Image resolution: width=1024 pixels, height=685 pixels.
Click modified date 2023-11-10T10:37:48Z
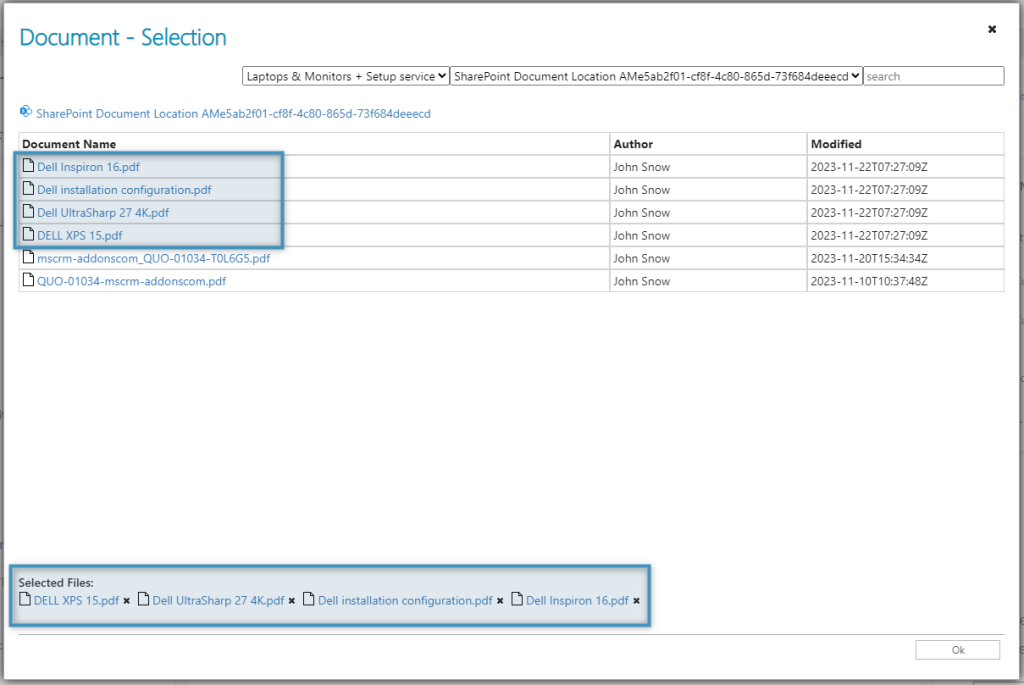coord(869,281)
